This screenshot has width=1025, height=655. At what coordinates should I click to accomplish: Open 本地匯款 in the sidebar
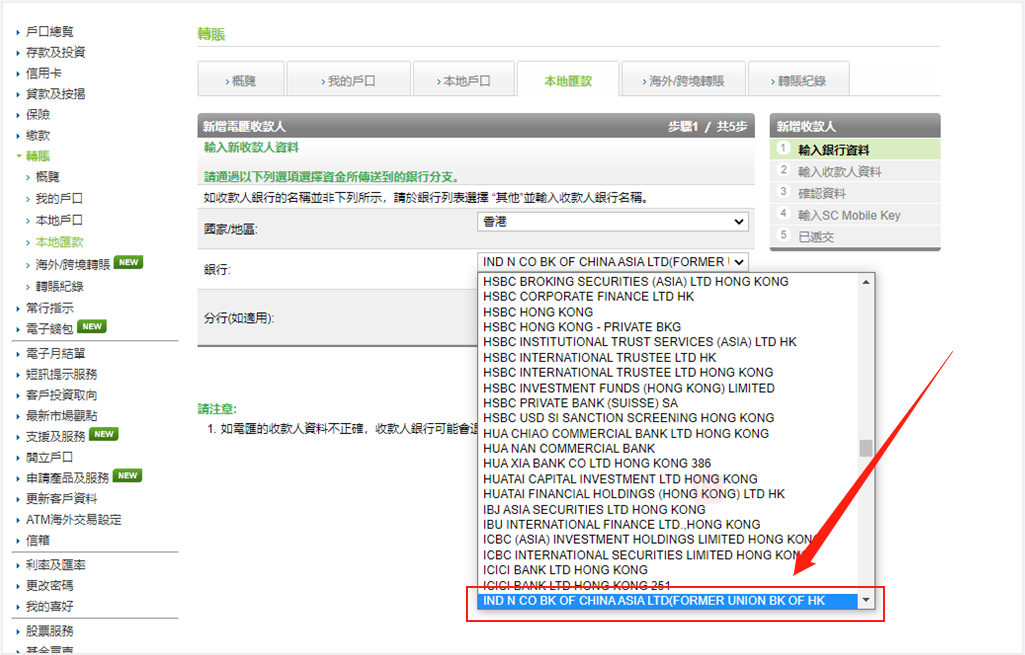(59, 242)
